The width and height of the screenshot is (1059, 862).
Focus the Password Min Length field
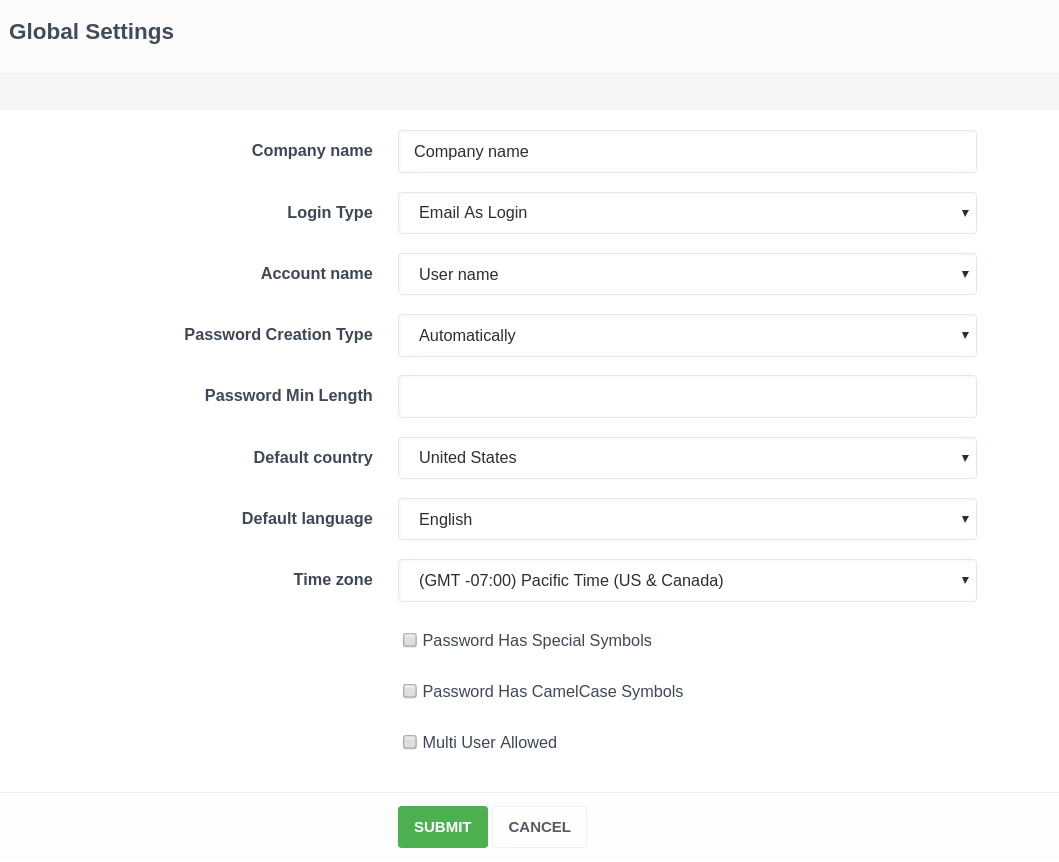point(687,396)
